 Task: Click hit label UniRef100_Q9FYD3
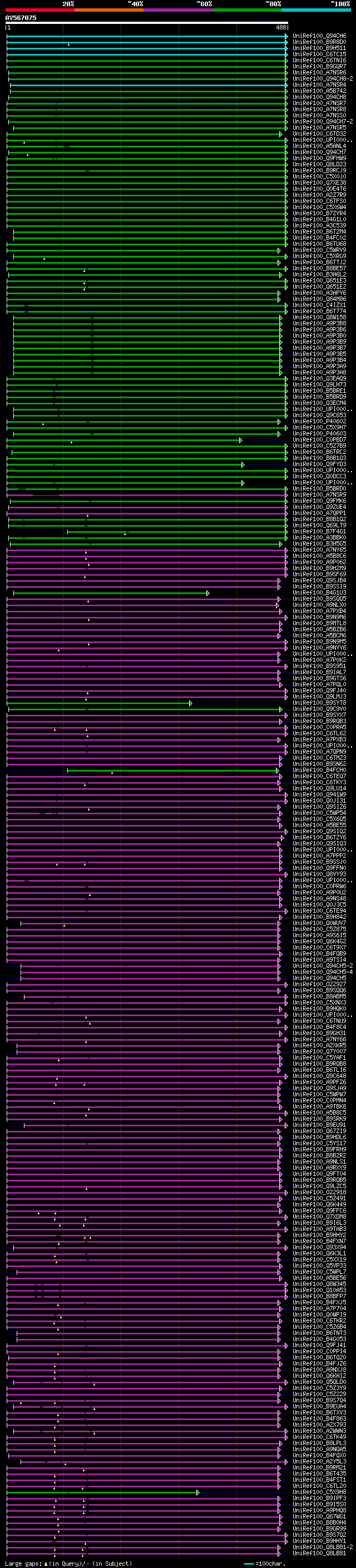pos(319,464)
